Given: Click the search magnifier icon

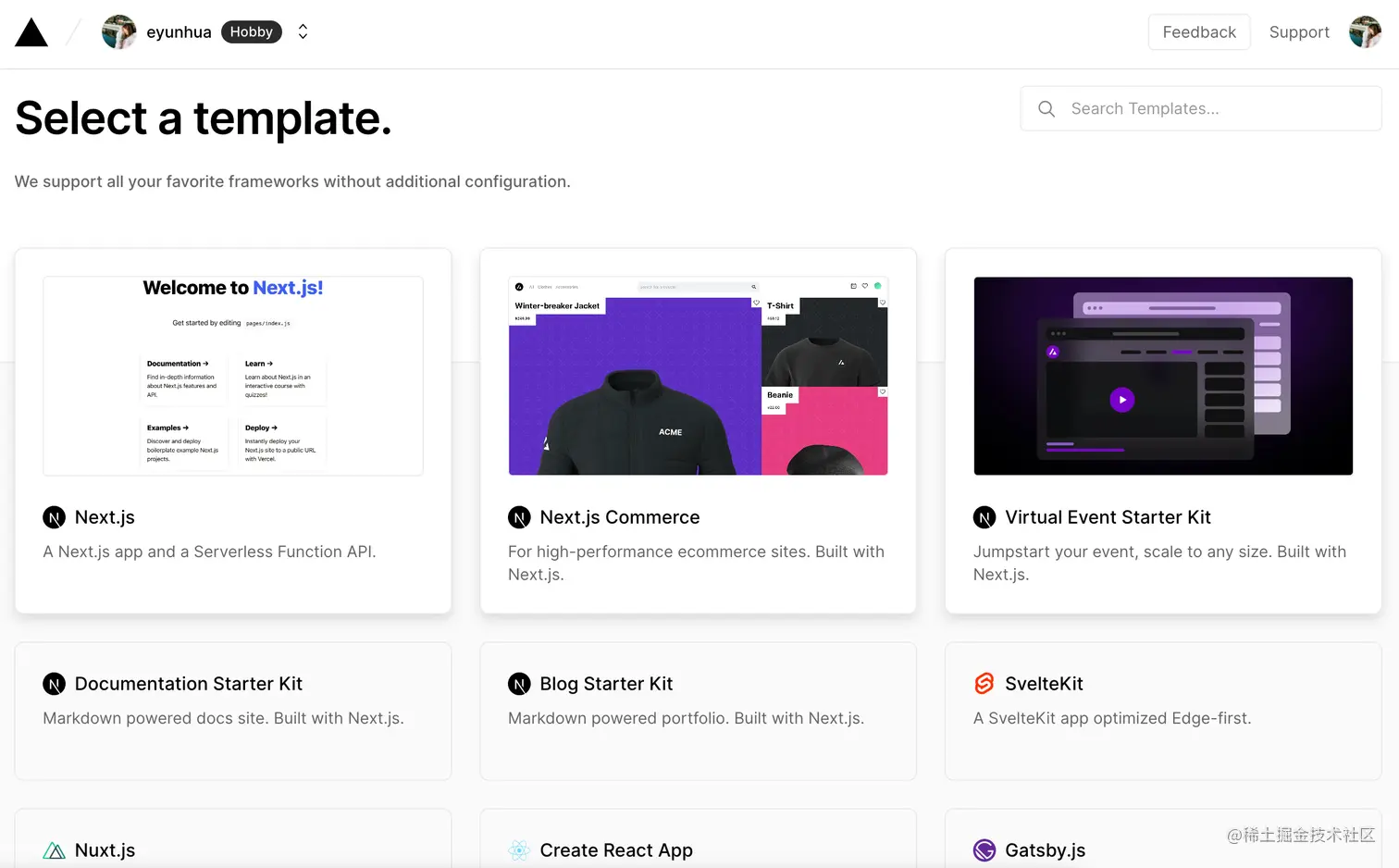Looking at the screenshot, I should (x=1046, y=108).
